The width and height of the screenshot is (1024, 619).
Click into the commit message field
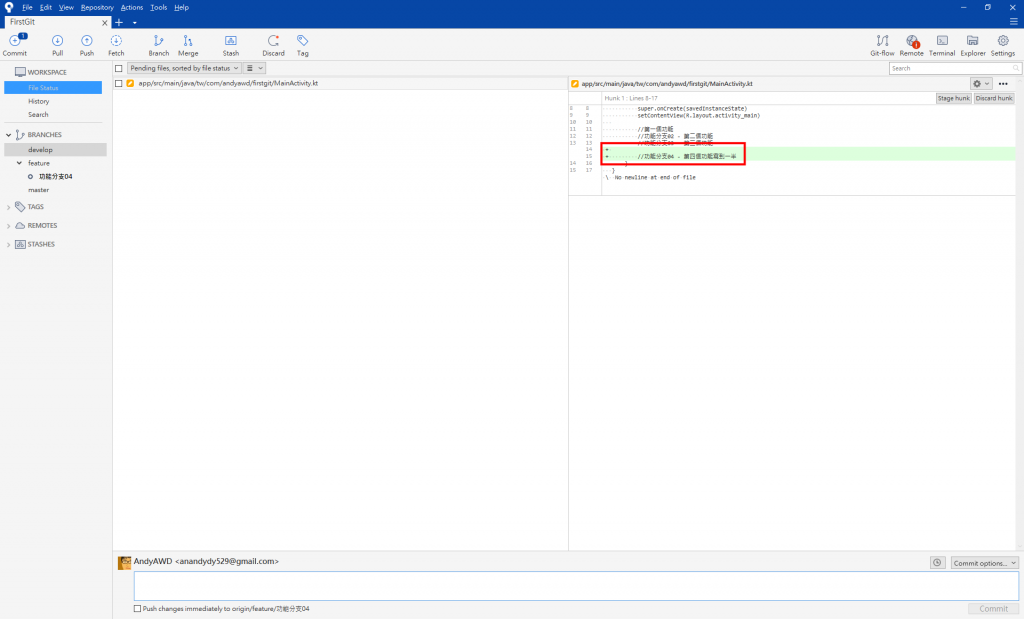point(576,586)
